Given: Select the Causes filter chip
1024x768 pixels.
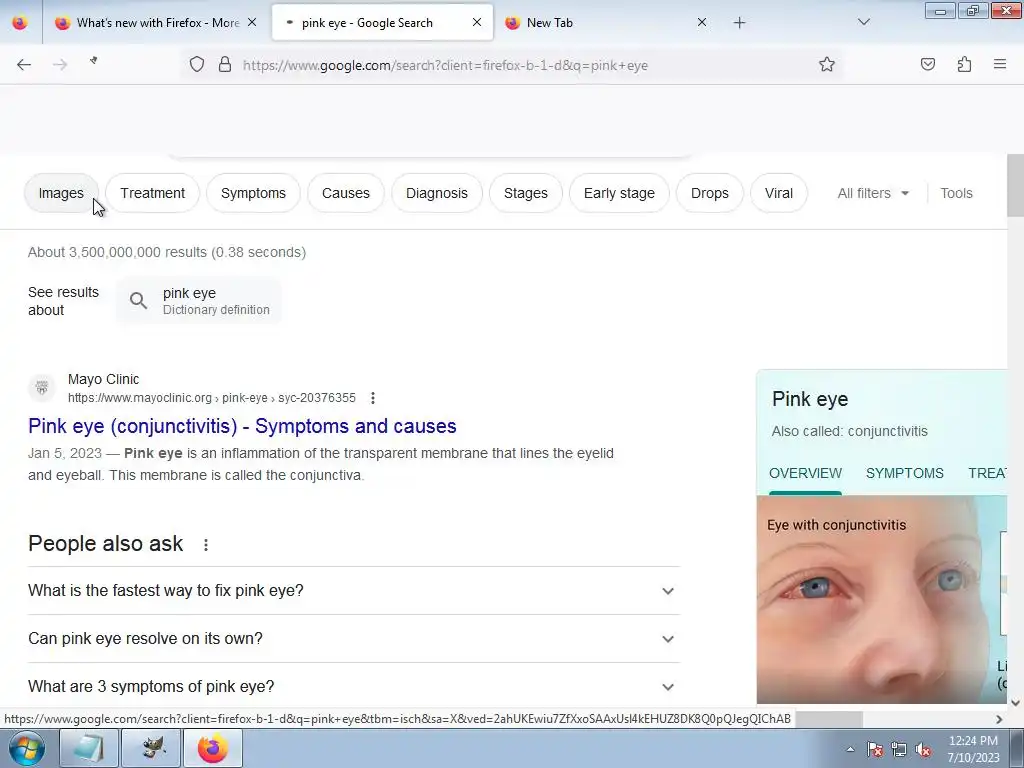Looking at the screenshot, I should (x=345, y=193).
